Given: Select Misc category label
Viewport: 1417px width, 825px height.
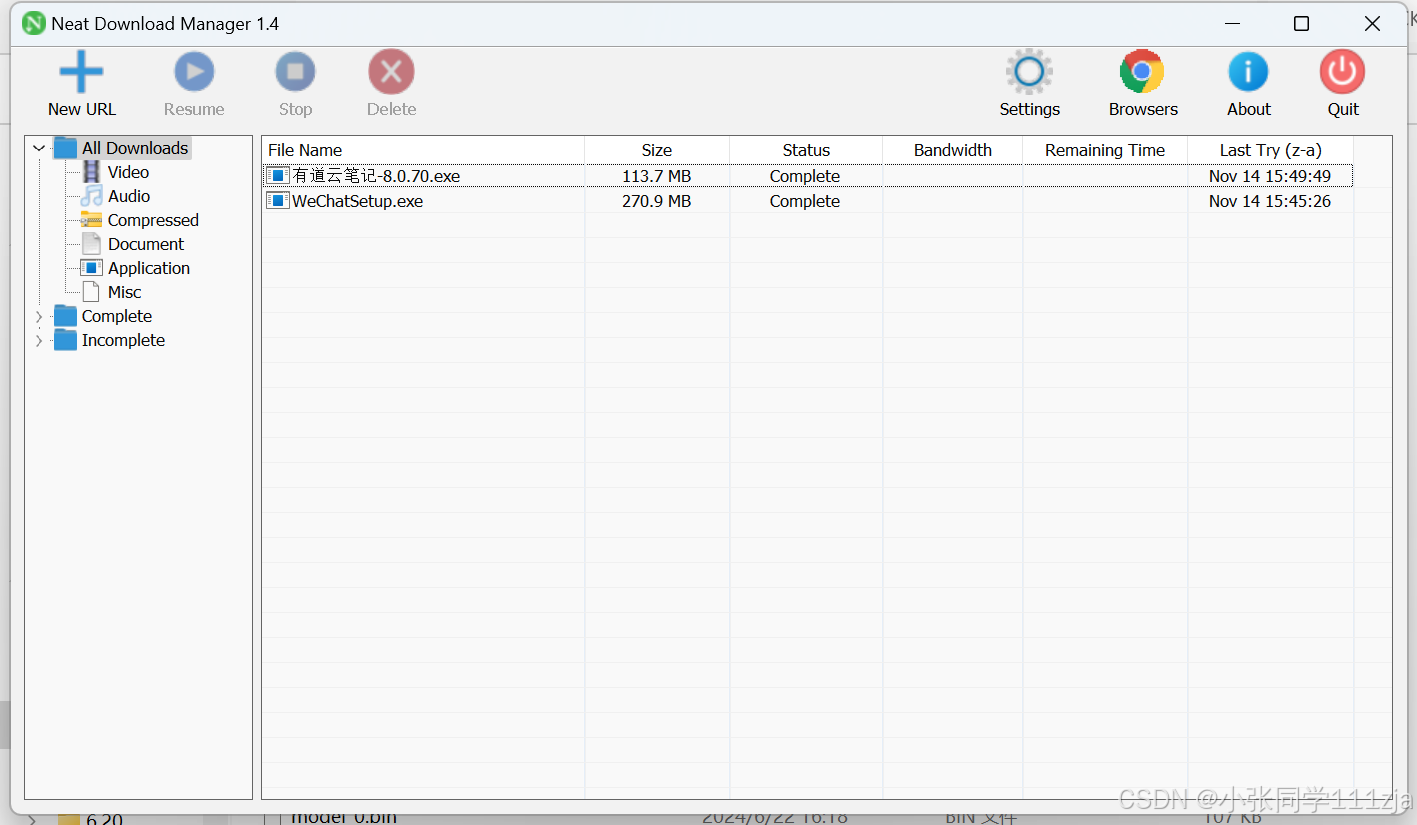Looking at the screenshot, I should 125,292.
